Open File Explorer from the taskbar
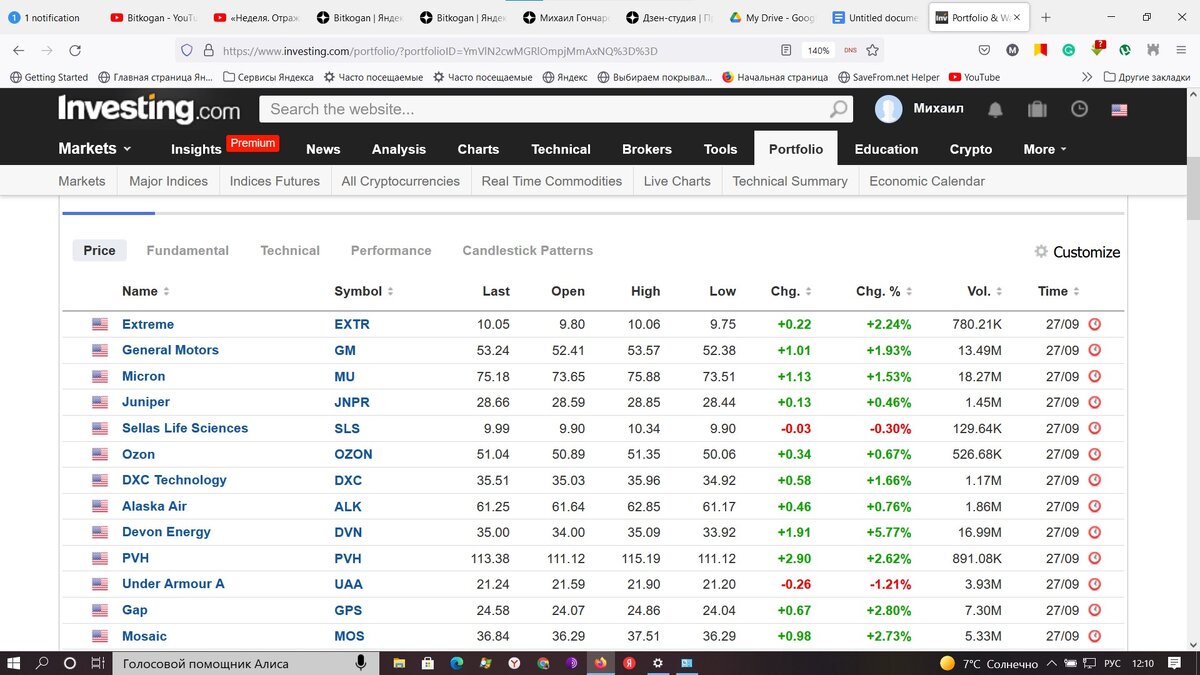This screenshot has width=1200, height=675. click(x=398, y=663)
